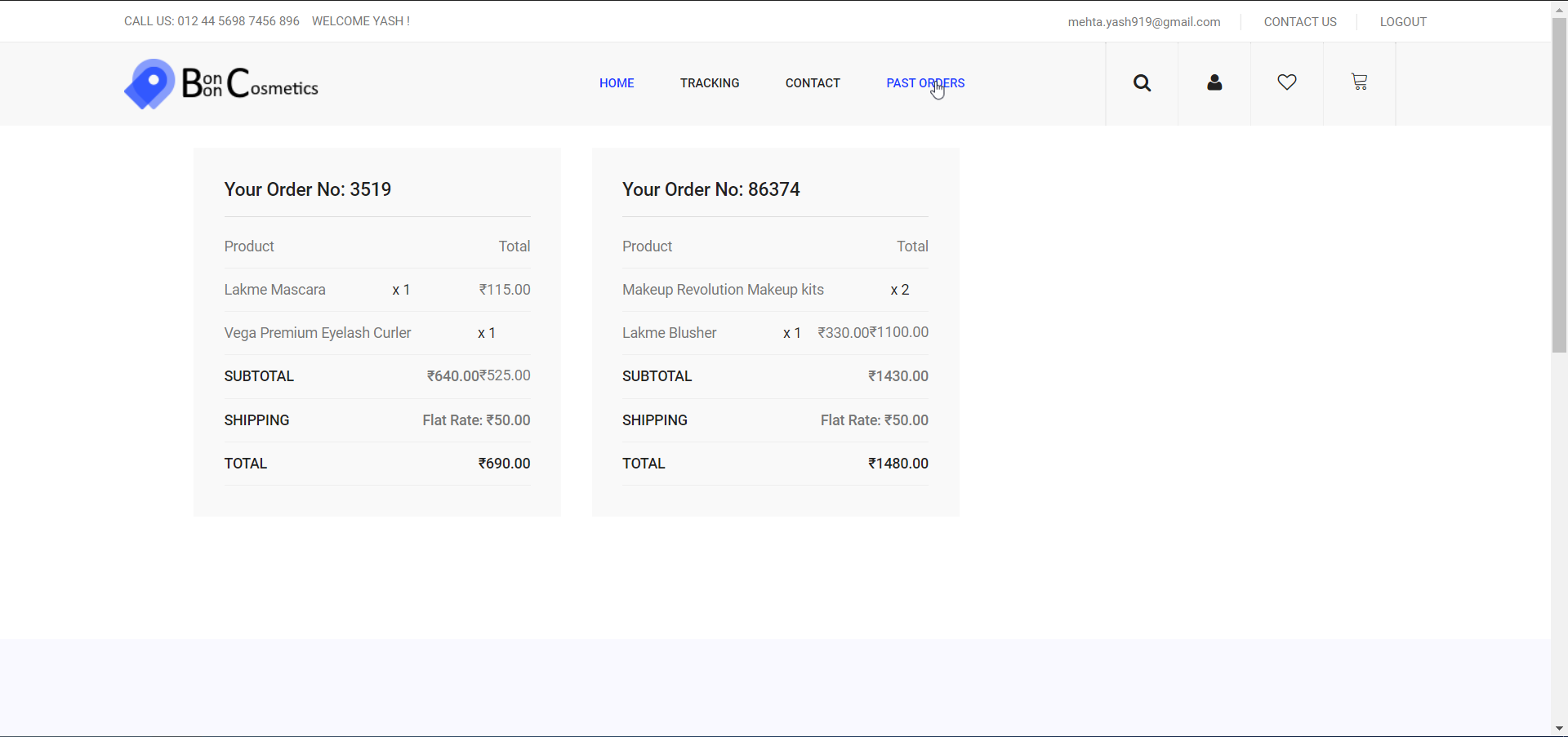
Task: Open the PAST ORDERS menu item
Action: (x=925, y=83)
